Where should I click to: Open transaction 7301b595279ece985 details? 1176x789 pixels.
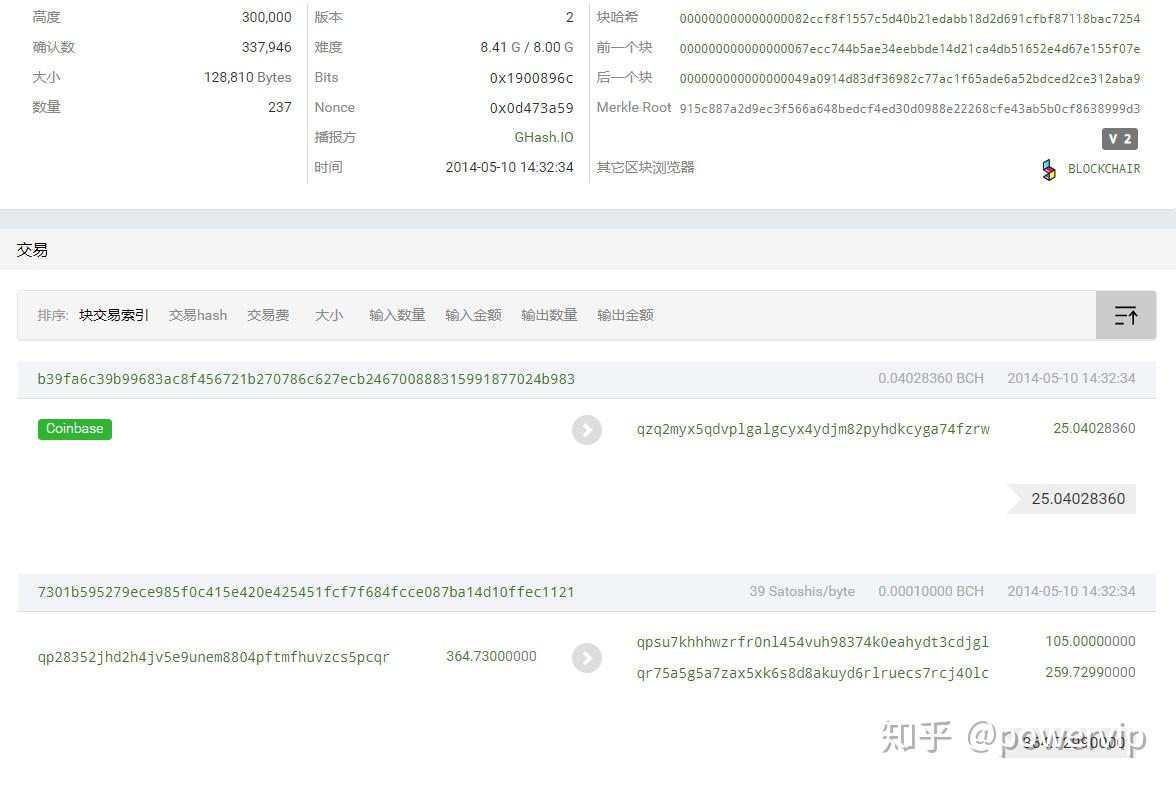point(306,592)
